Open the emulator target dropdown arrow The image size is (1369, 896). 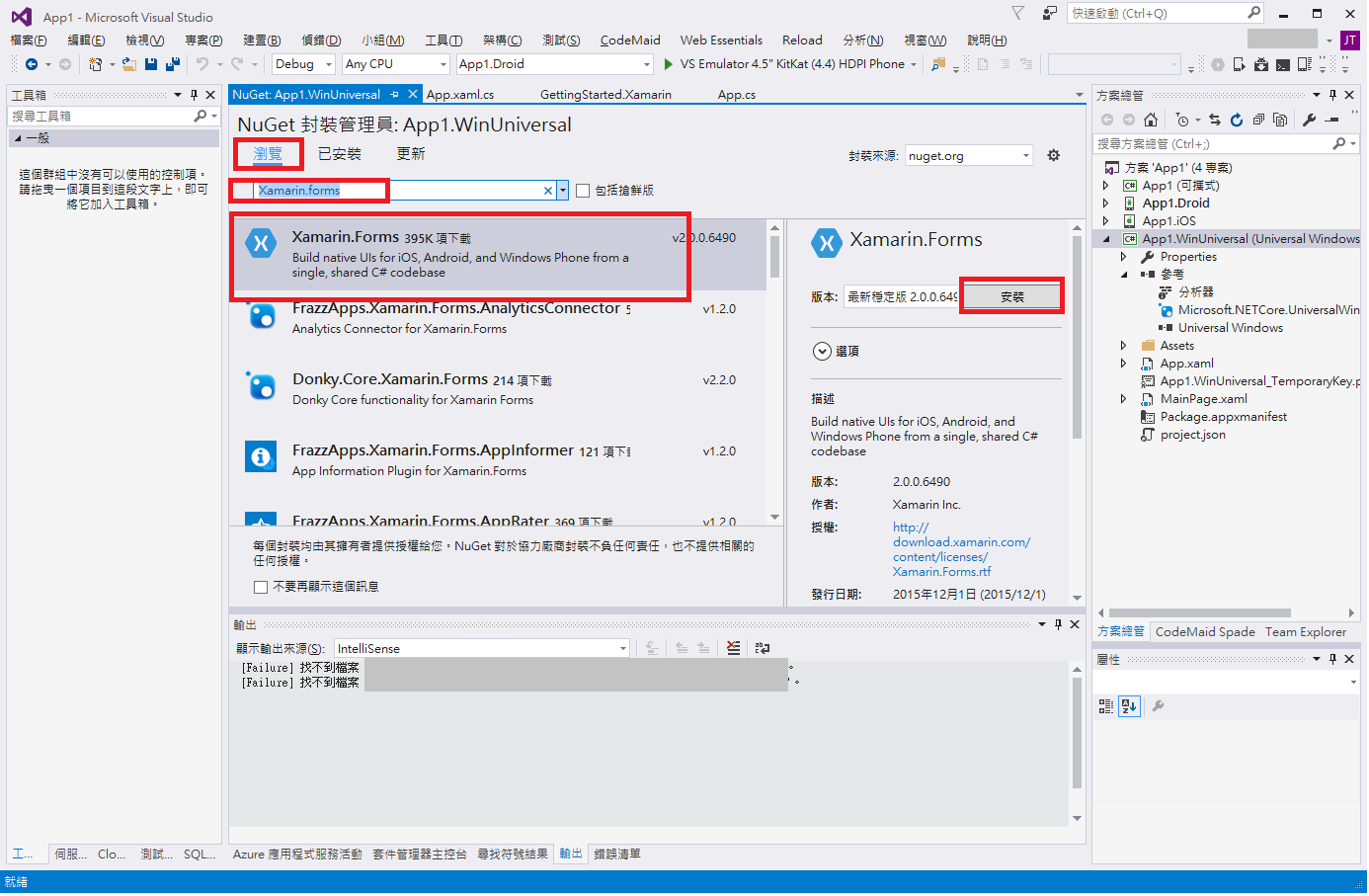pos(914,64)
